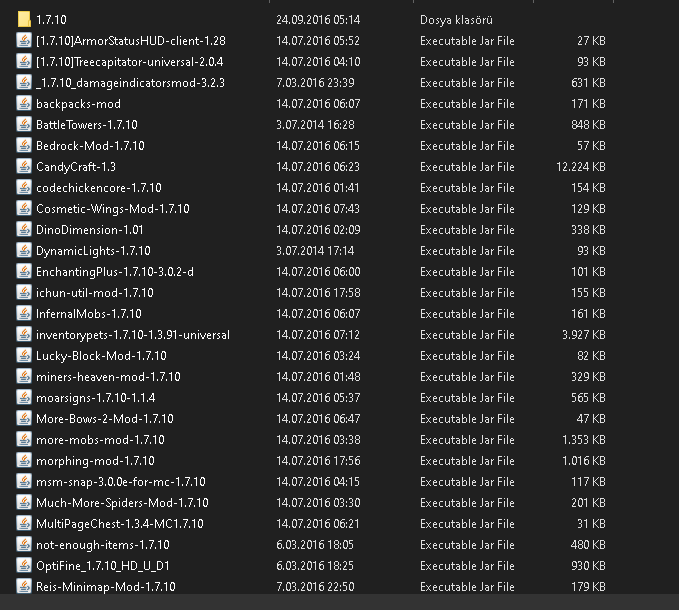
Task: Select the Cosmetic-Wings-Mod-1.7.10 file name
Action: (x=112, y=208)
